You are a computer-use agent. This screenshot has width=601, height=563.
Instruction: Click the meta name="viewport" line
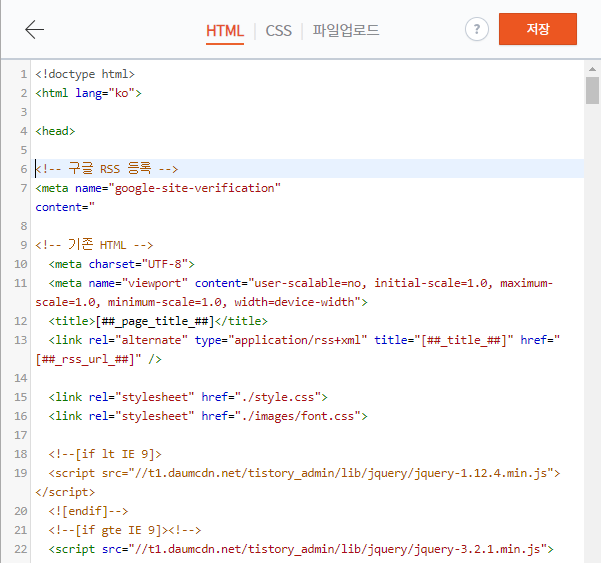click(x=300, y=283)
